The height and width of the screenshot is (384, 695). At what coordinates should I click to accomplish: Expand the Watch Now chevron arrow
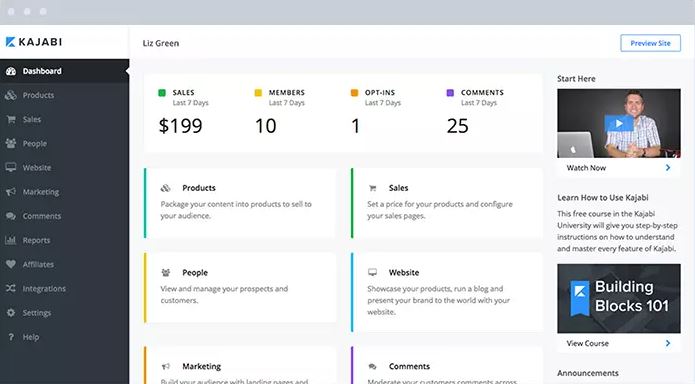(668, 168)
